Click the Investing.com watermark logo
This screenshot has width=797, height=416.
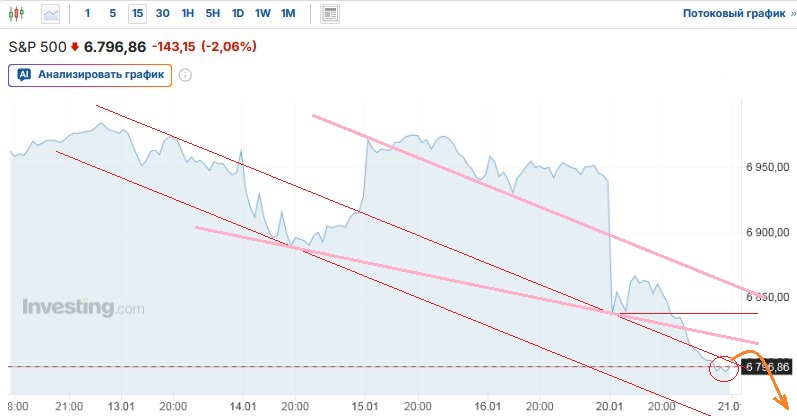tap(83, 308)
